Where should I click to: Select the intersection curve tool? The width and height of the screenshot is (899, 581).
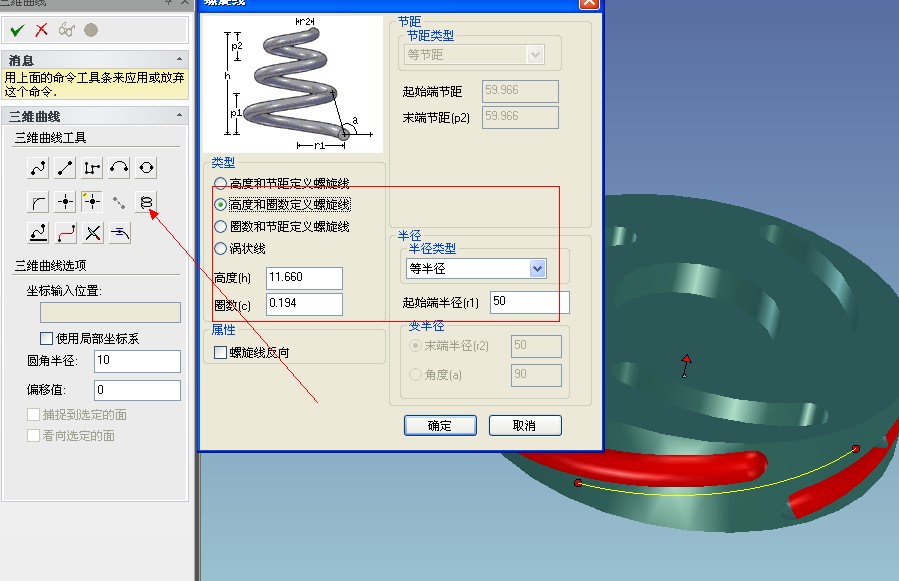coord(93,233)
